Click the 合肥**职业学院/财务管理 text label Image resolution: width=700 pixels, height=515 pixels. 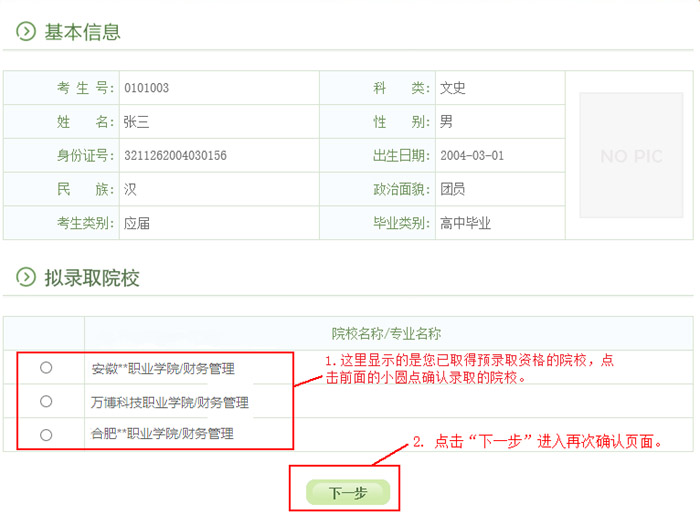[163, 434]
